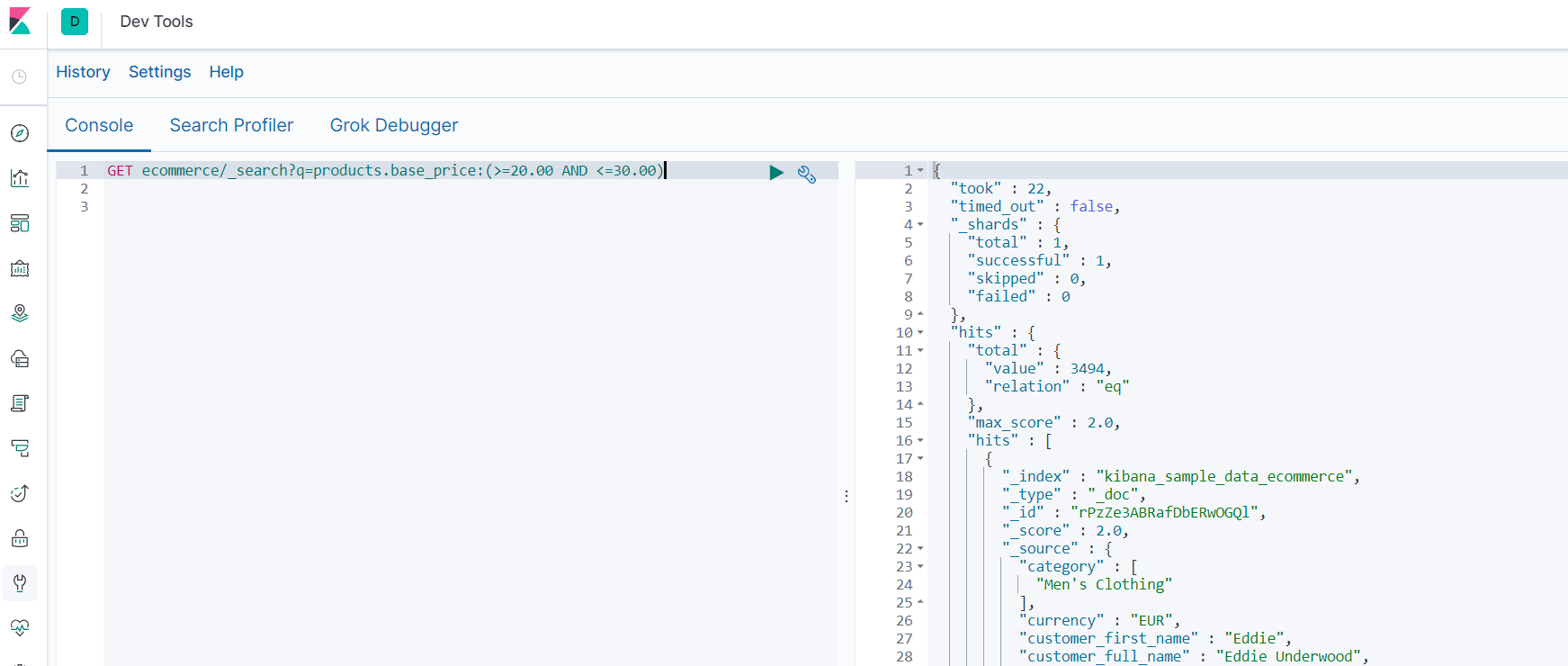The width and height of the screenshot is (1568, 666).
Task: Collapse _source block at line 22
Action: [x=920, y=548]
